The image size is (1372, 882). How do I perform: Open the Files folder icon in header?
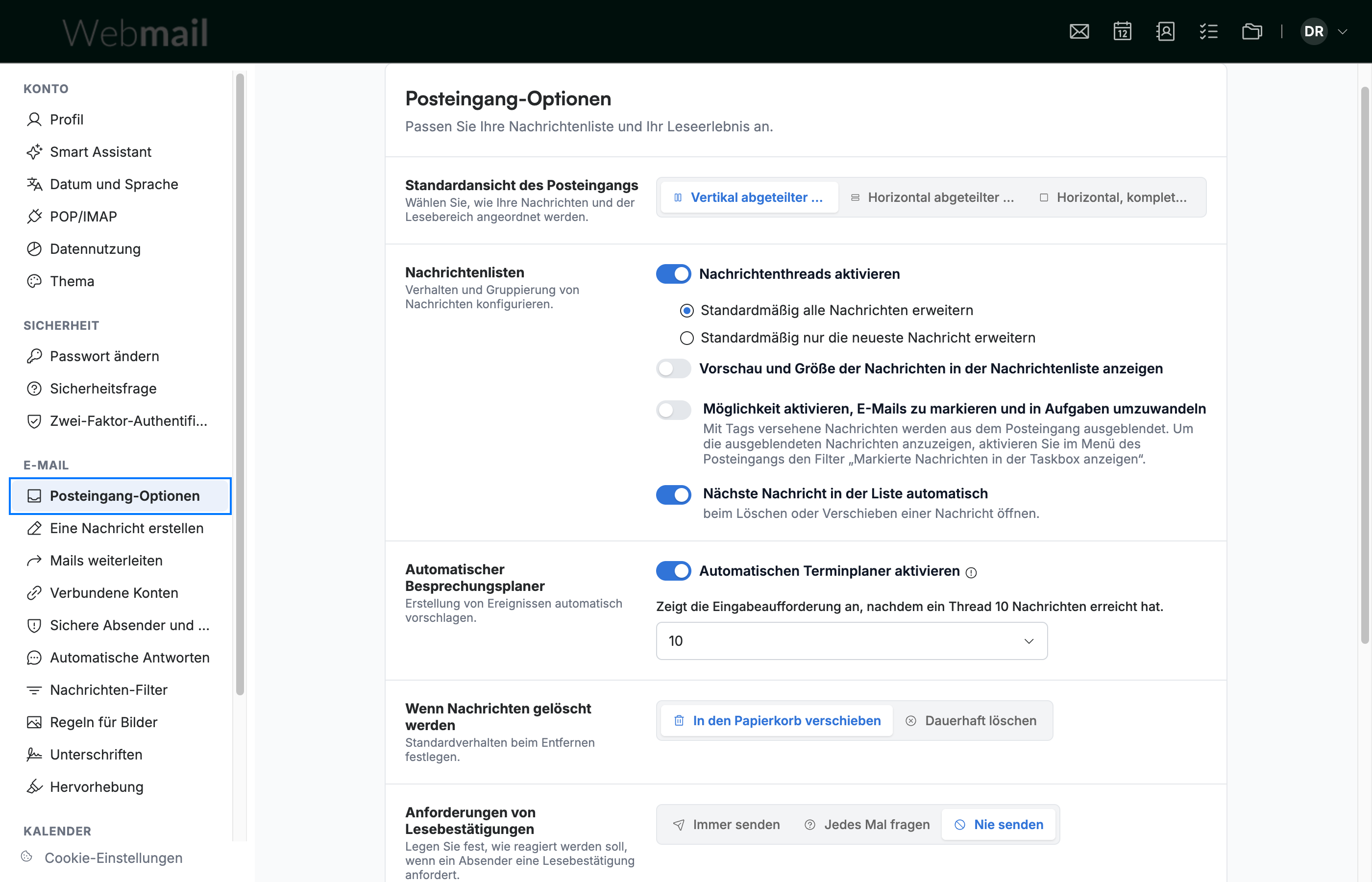click(1252, 31)
